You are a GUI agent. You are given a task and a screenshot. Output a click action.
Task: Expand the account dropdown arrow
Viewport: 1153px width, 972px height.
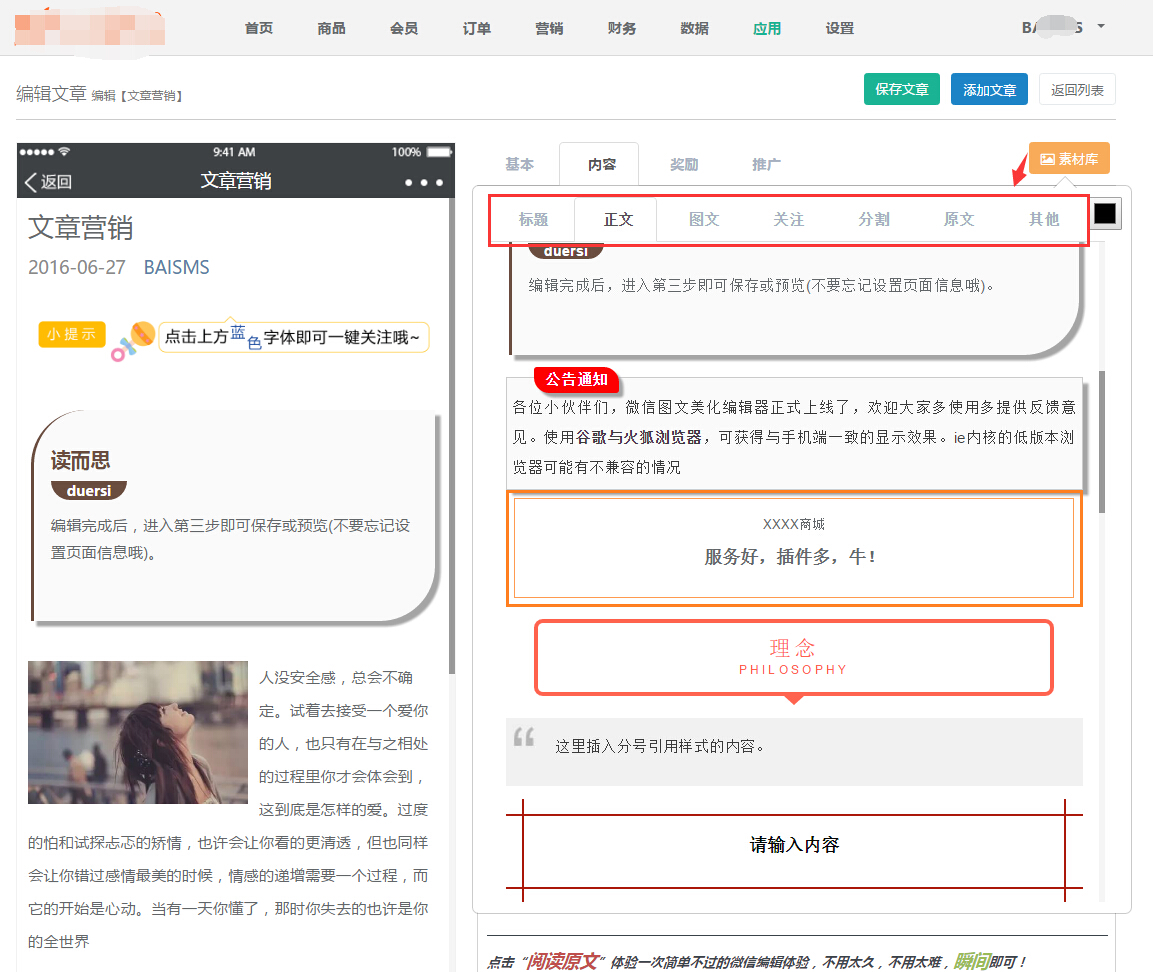(x=1101, y=26)
